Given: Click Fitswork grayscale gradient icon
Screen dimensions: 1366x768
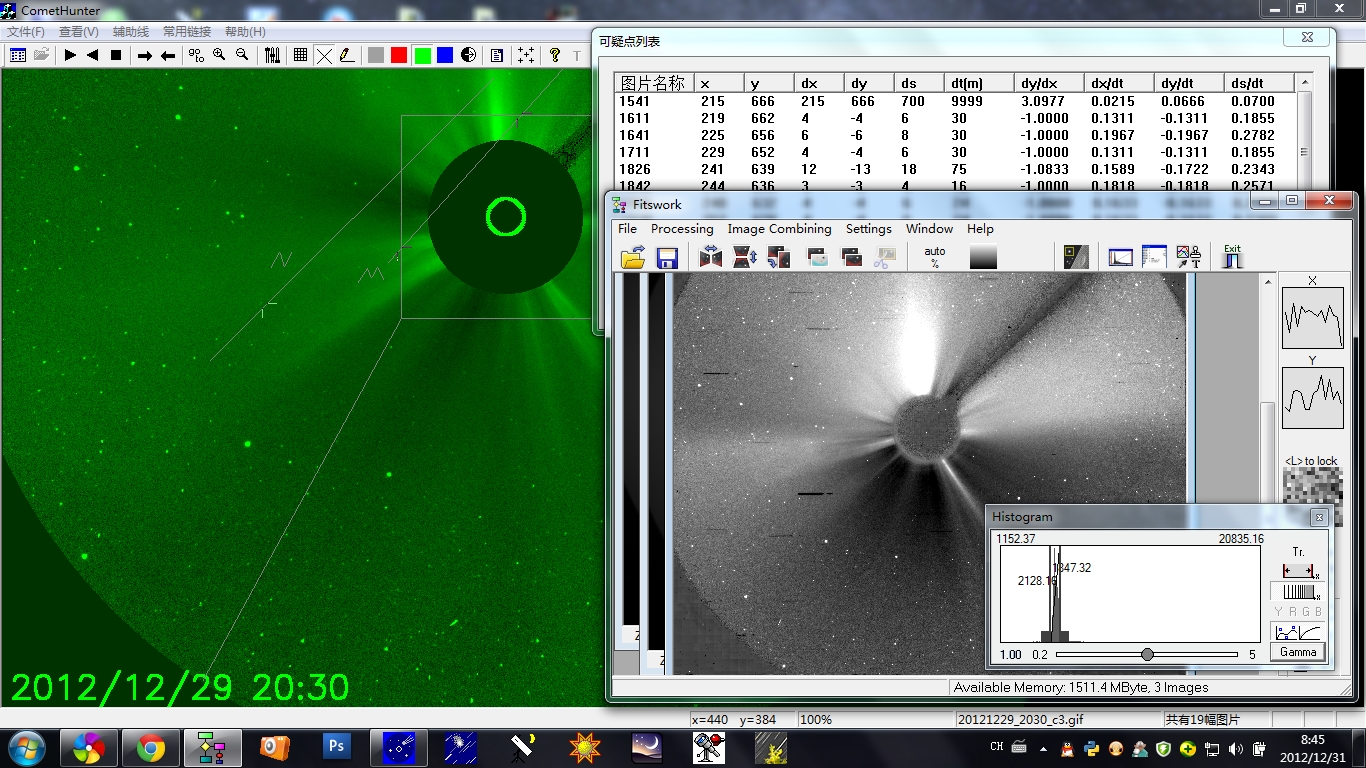Looking at the screenshot, I should coord(983,258).
